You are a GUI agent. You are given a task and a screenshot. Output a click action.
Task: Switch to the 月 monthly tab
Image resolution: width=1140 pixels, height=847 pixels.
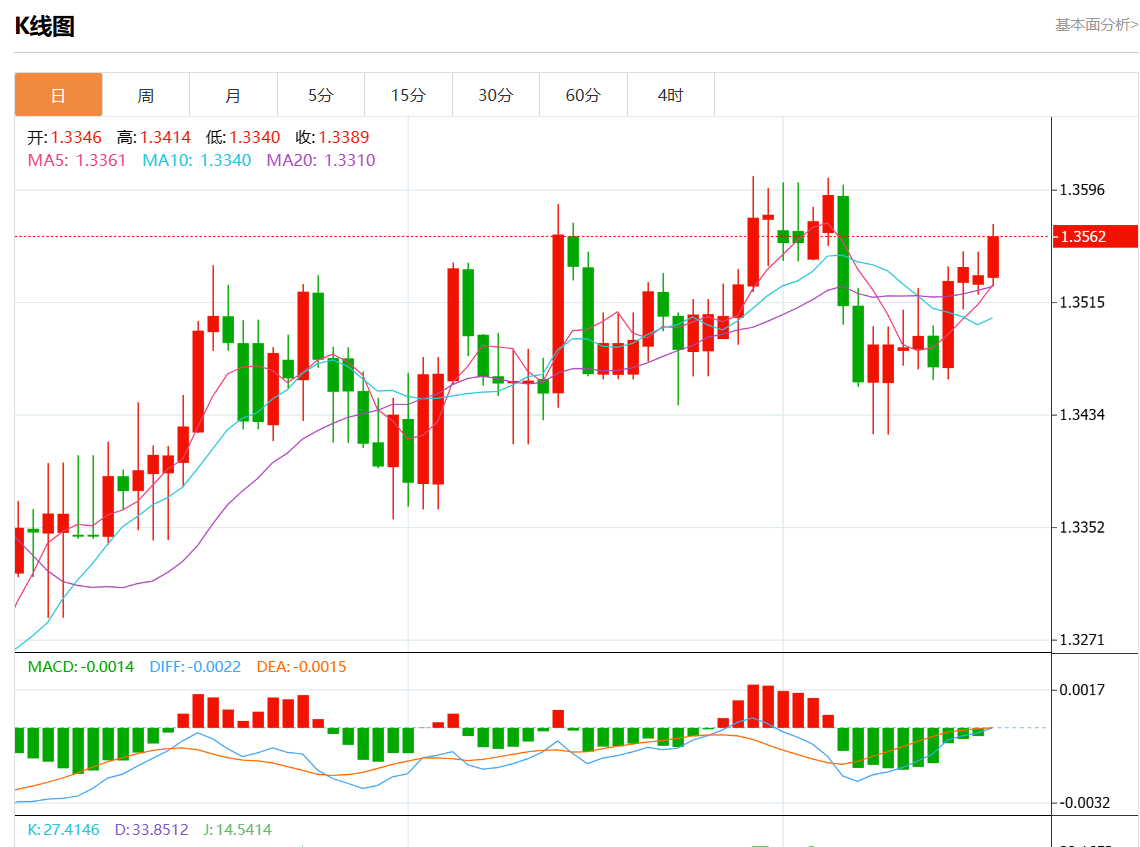click(233, 95)
